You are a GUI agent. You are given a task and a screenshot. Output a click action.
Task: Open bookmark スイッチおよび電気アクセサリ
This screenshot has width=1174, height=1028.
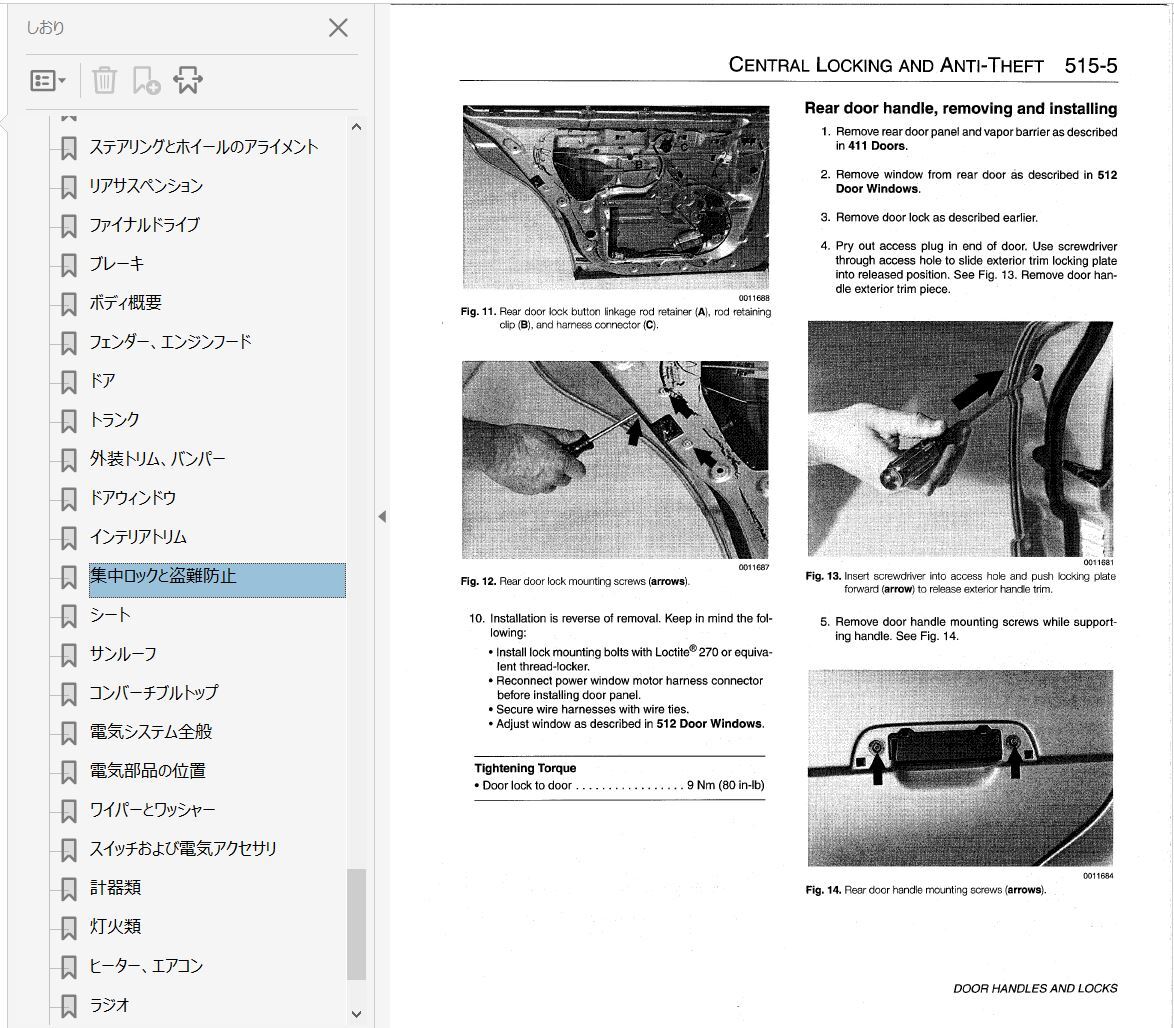click(x=183, y=848)
